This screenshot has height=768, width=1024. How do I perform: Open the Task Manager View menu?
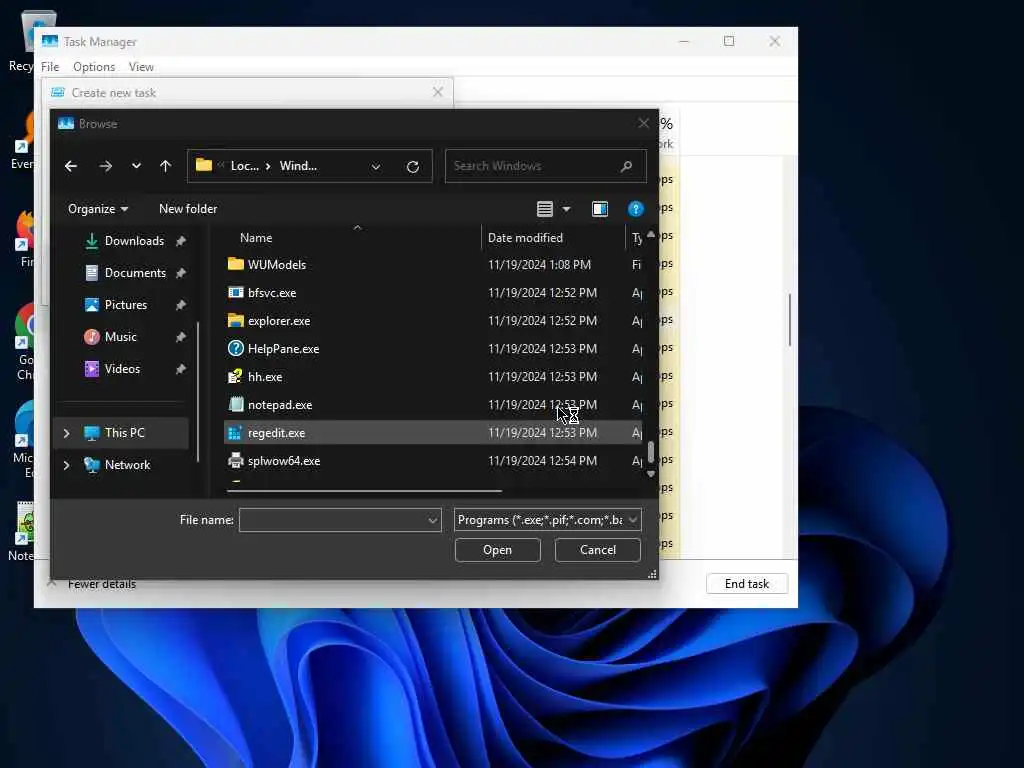coord(141,67)
